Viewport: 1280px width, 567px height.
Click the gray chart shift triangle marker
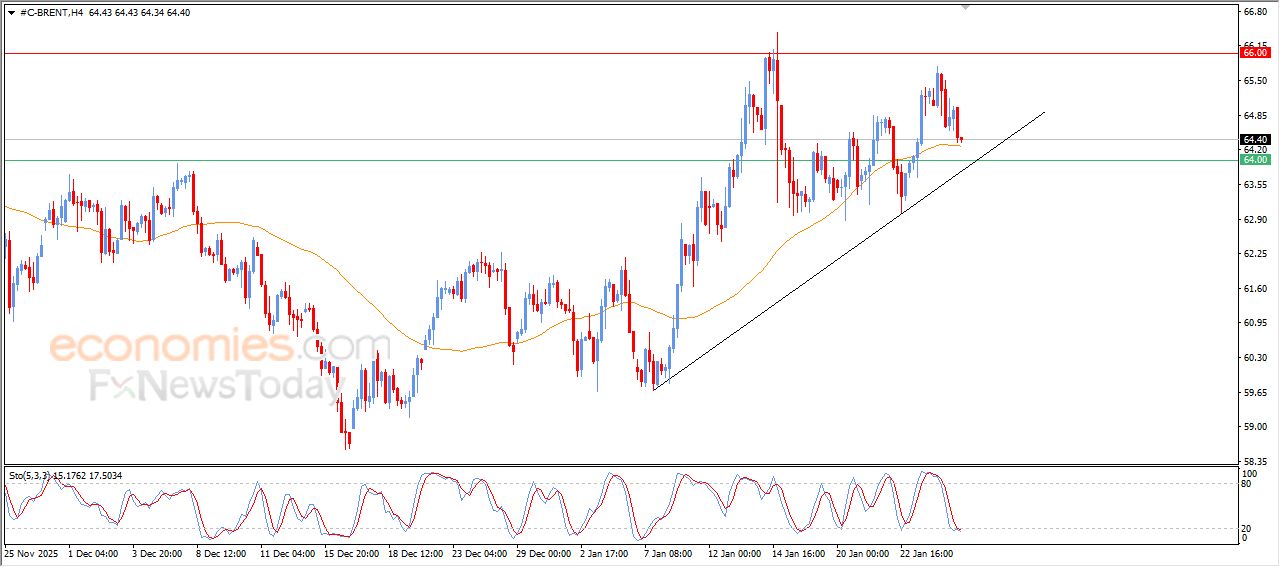(965, 7)
